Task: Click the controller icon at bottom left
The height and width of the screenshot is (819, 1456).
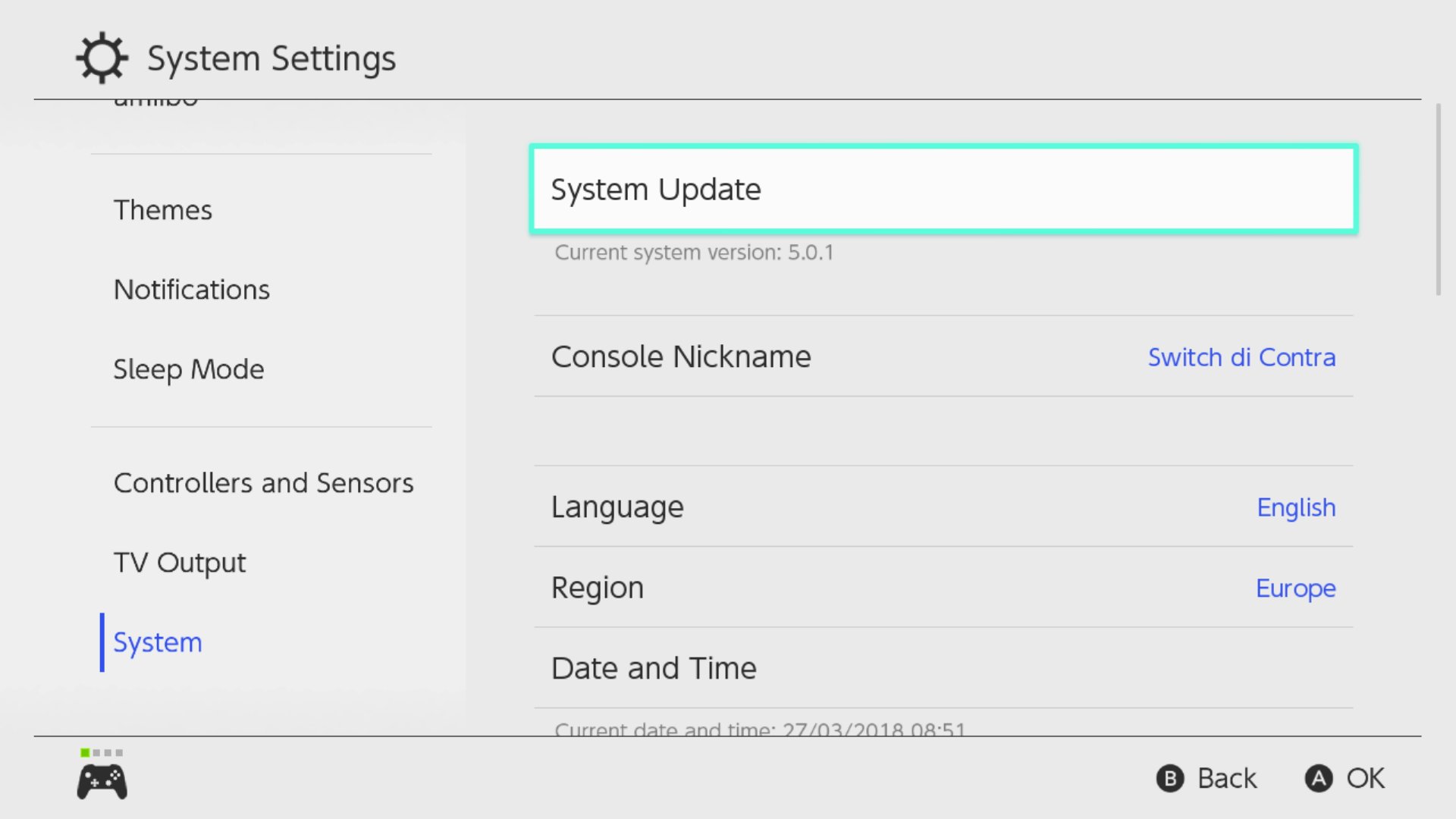Action: tap(102, 782)
